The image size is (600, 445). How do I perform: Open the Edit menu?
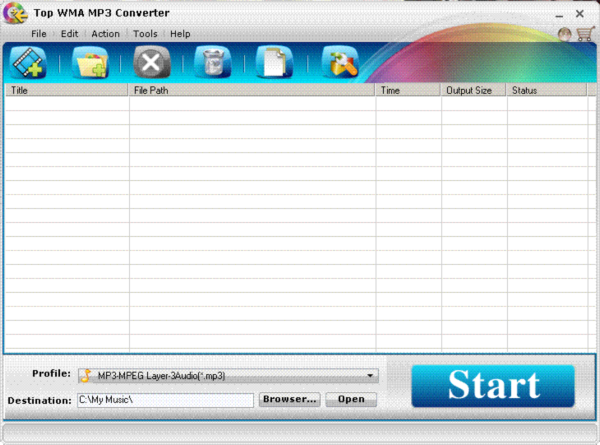[69, 34]
